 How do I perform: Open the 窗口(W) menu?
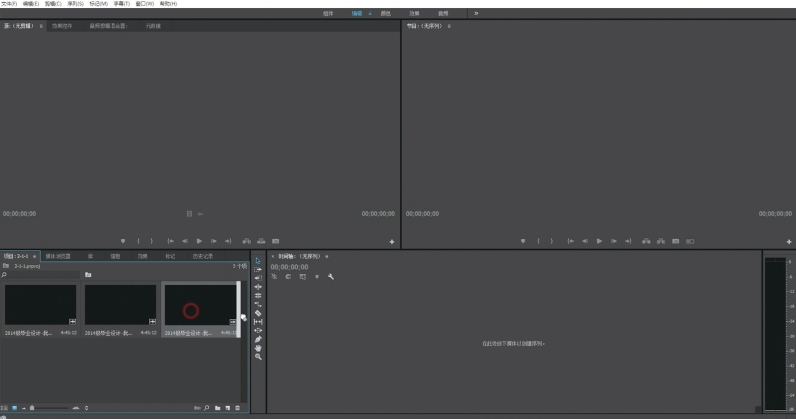tap(144, 4)
